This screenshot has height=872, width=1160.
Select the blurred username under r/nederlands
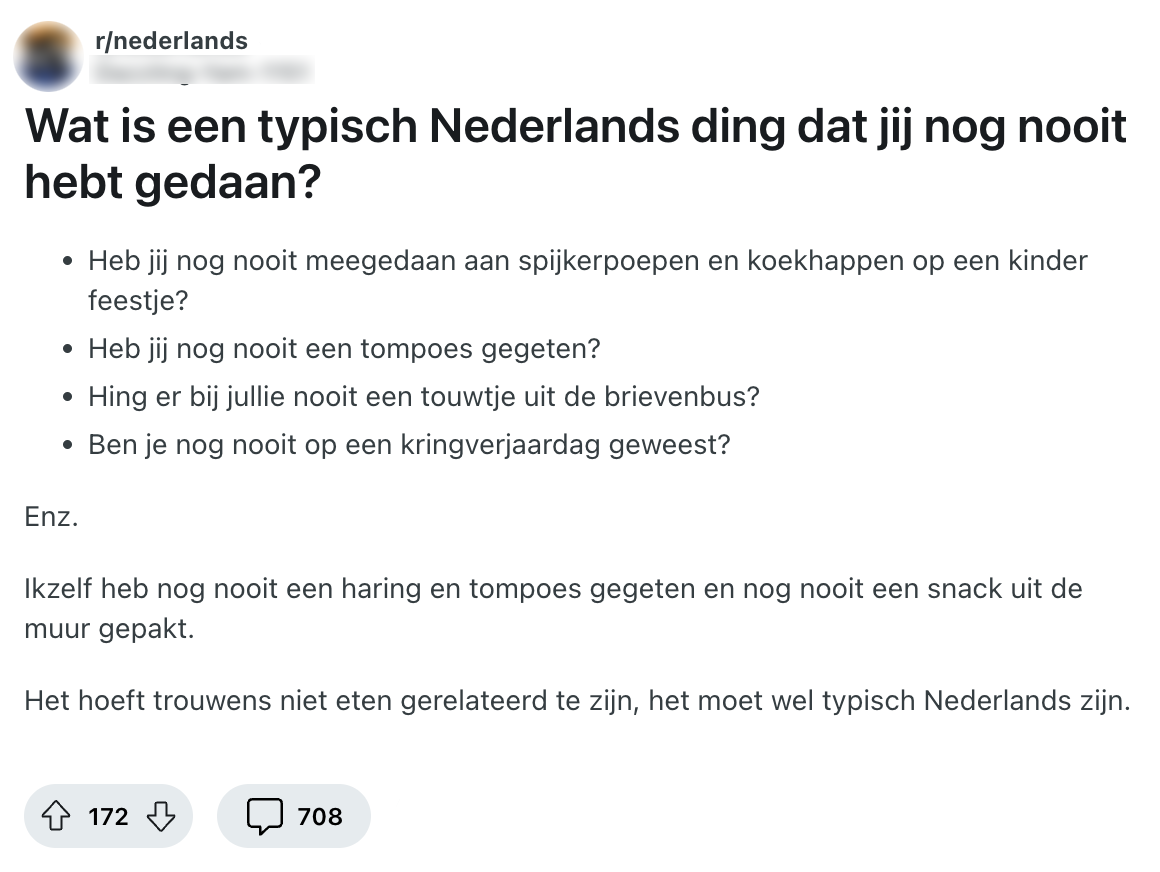click(x=200, y=70)
